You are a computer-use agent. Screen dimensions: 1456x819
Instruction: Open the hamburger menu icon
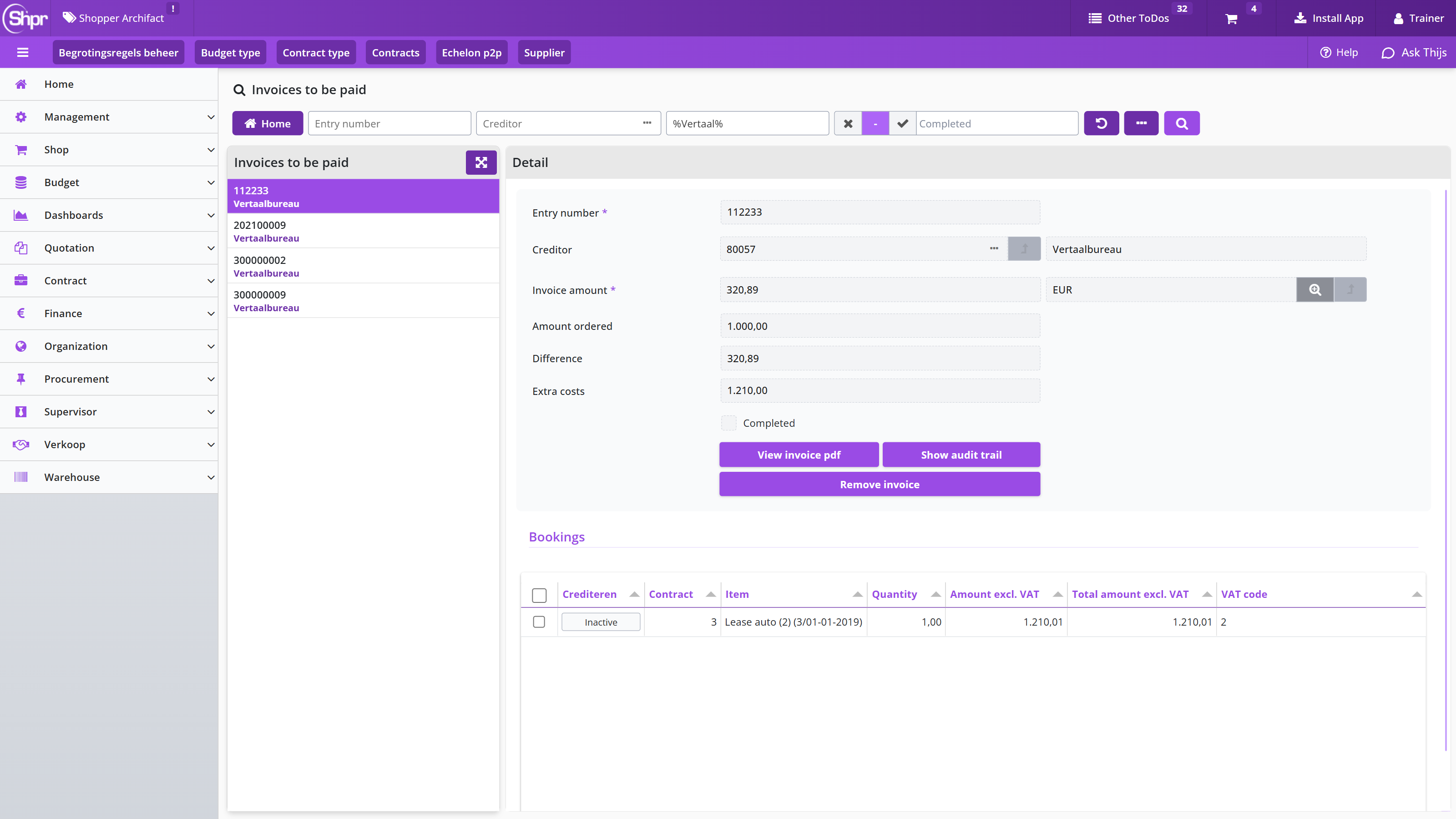click(x=23, y=53)
